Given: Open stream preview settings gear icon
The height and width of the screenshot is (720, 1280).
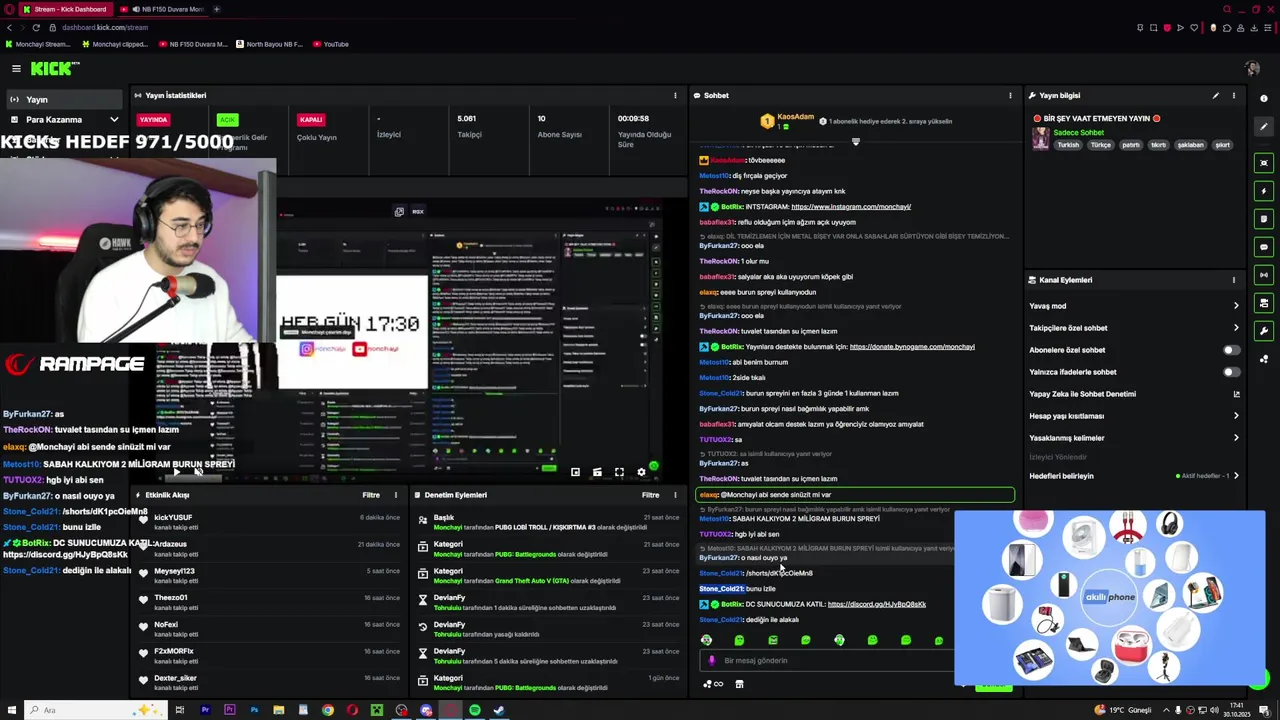Looking at the screenshot, I should pos(641,472).
